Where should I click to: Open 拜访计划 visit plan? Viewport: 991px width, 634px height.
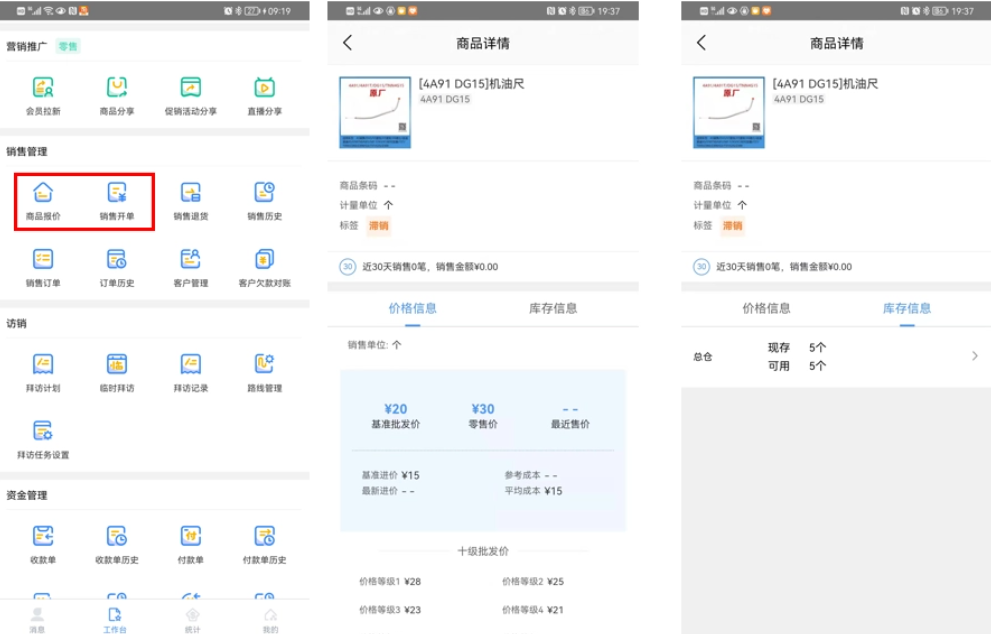coord(43,373)
